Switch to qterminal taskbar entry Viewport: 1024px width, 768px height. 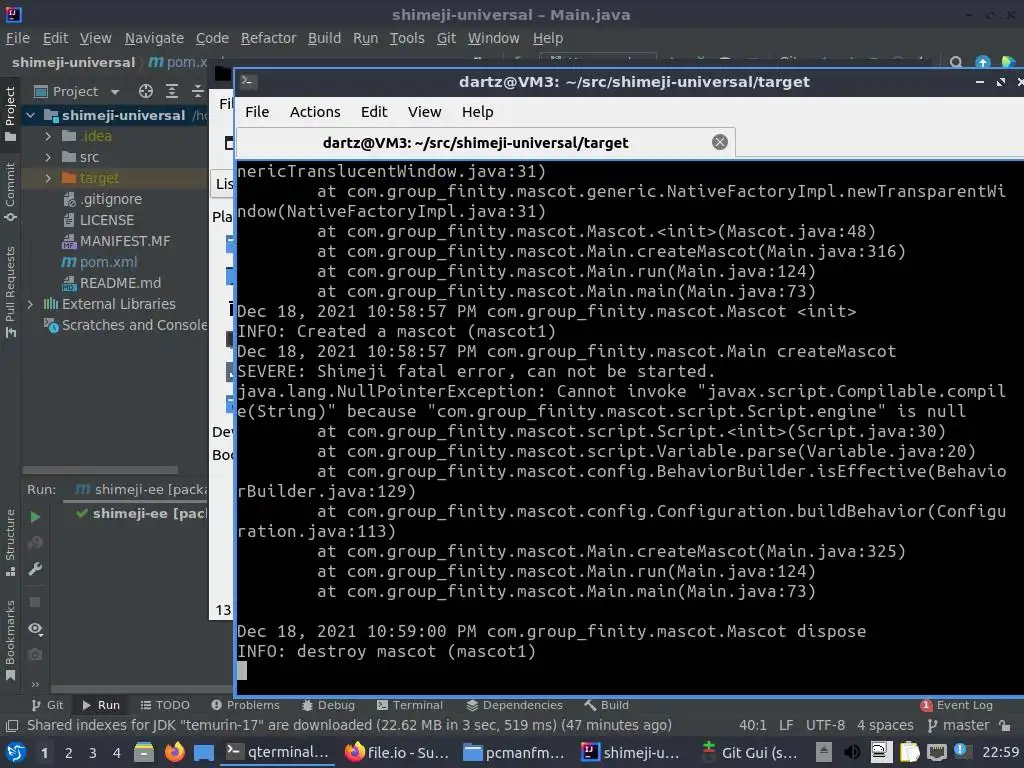[278, 752]
